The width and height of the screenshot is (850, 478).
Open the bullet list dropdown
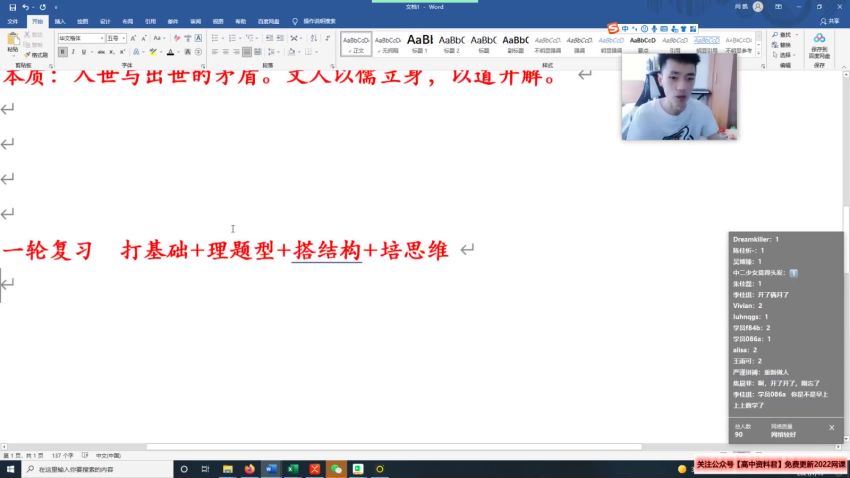(221, 38)
